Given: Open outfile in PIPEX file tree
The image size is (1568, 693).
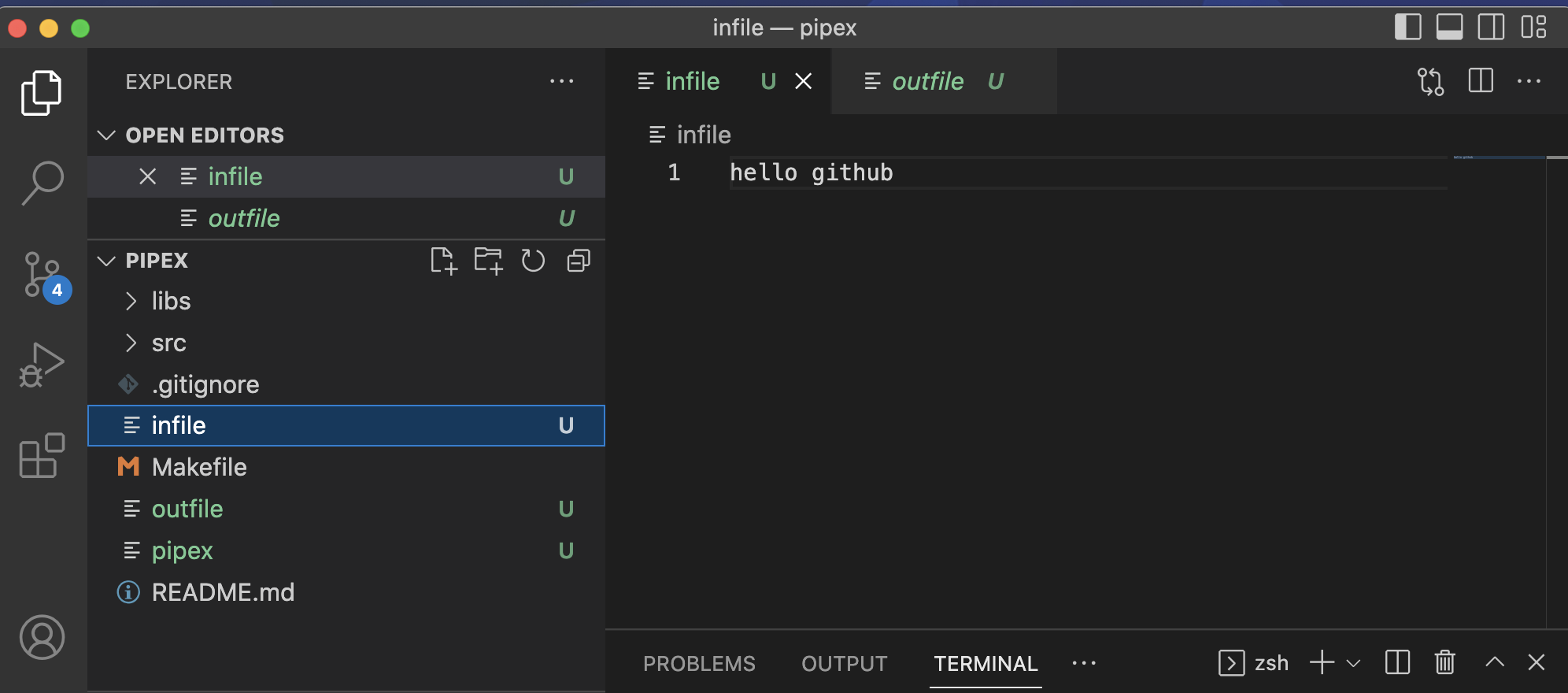Looking at the screenshot, I should click(x=346, y=509).
